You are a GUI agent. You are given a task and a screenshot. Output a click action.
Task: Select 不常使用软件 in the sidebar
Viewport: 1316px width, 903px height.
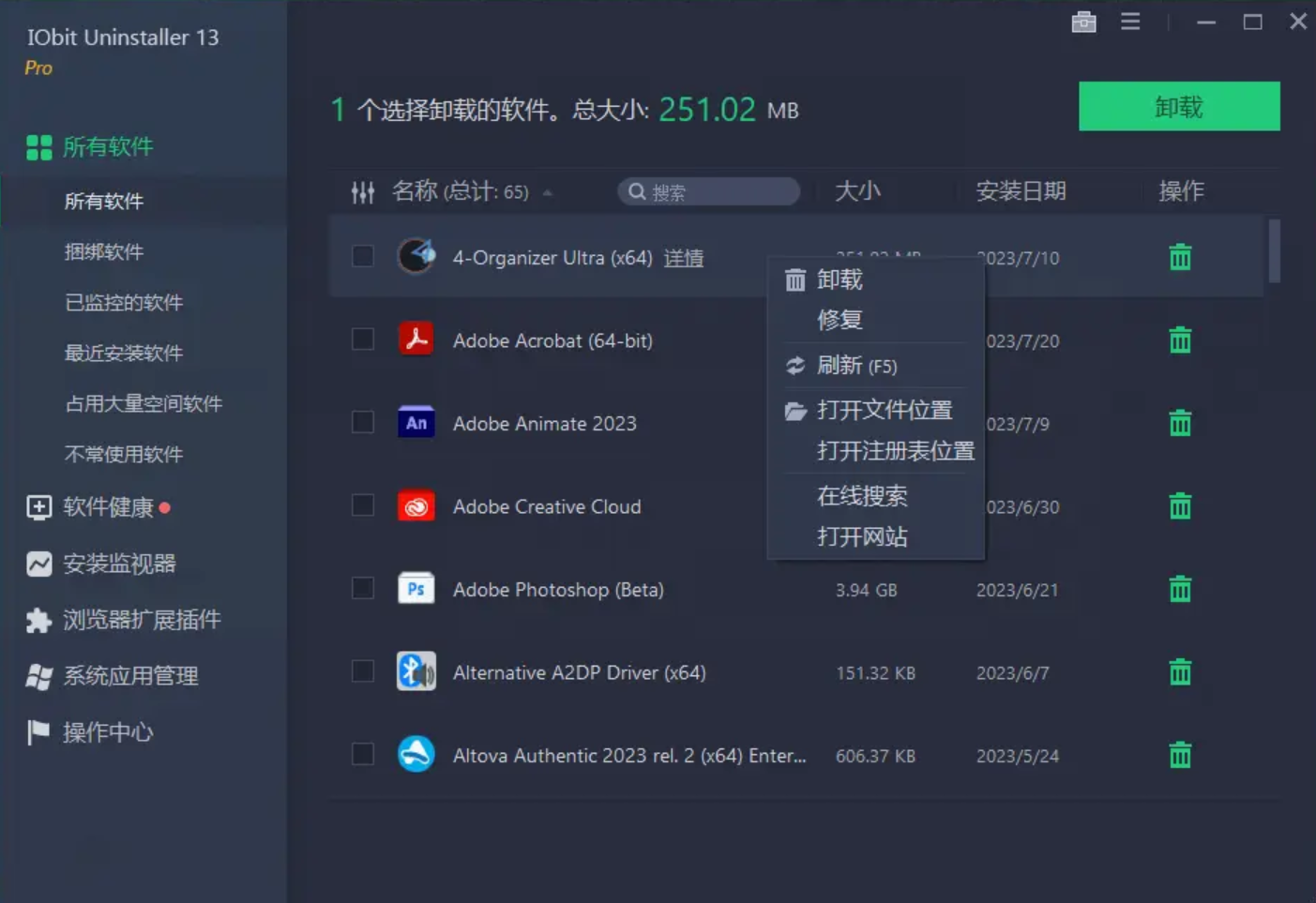coord(124,454)
